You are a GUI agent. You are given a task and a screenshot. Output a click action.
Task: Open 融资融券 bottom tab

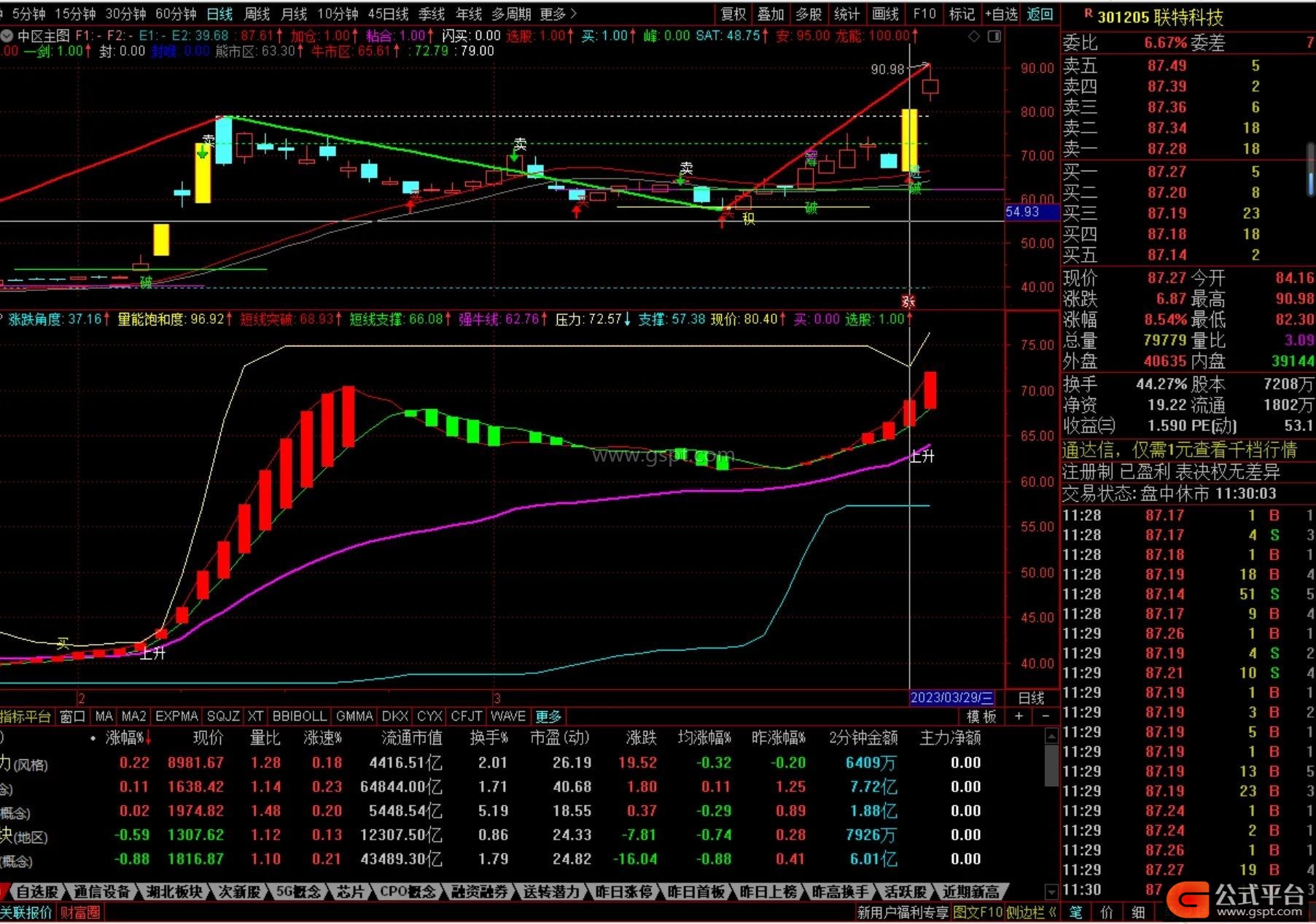pyautogui.click(x=479, y=892)
